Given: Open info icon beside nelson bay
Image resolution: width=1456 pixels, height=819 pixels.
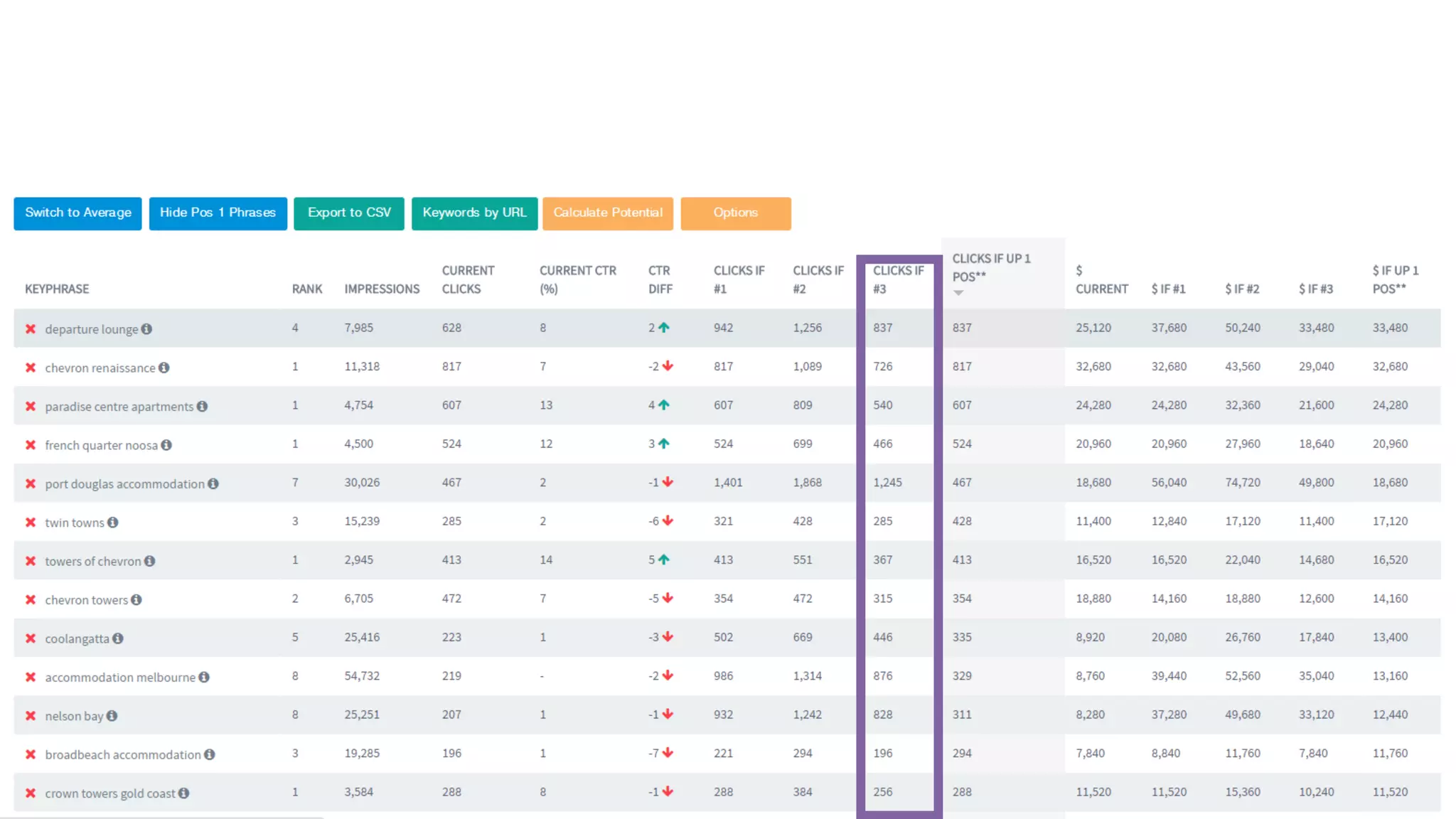Looking at the screenshot, I should coord(112,716).
